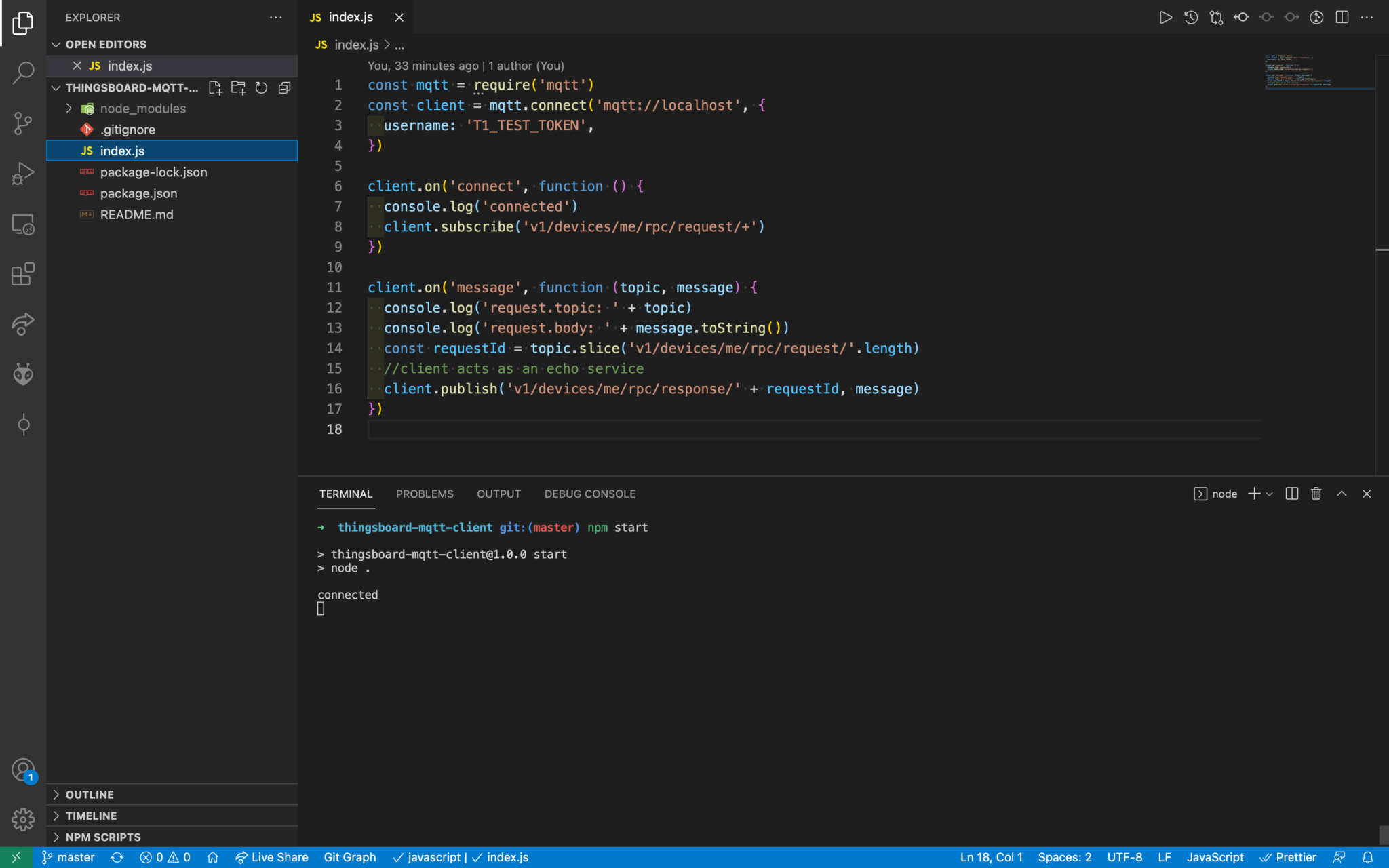Open the Git Graph commit icon view
Image resolution: width=1389 pixels, height=868 pixels.
point(23,425)
